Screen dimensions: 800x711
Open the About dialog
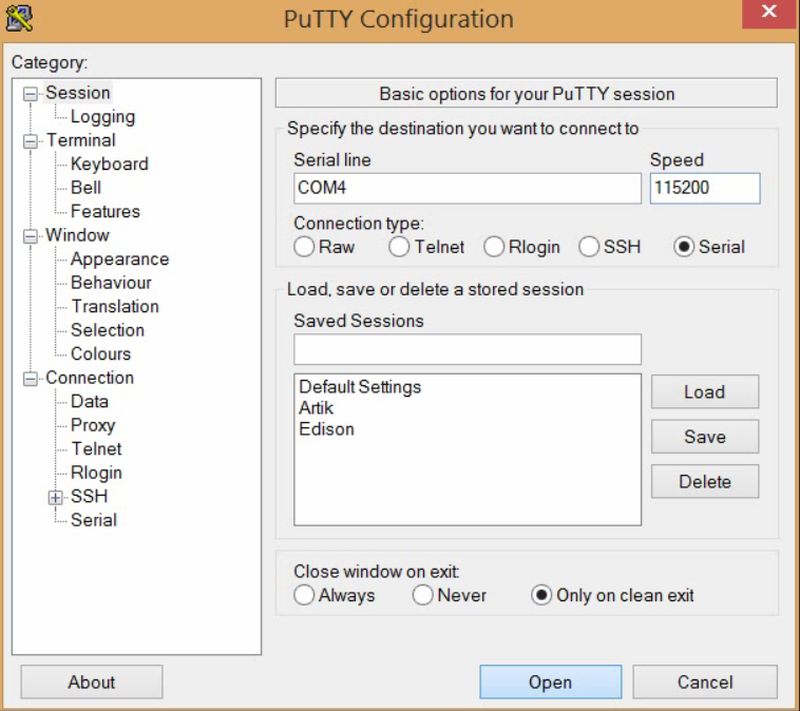[x=90, y=682]
